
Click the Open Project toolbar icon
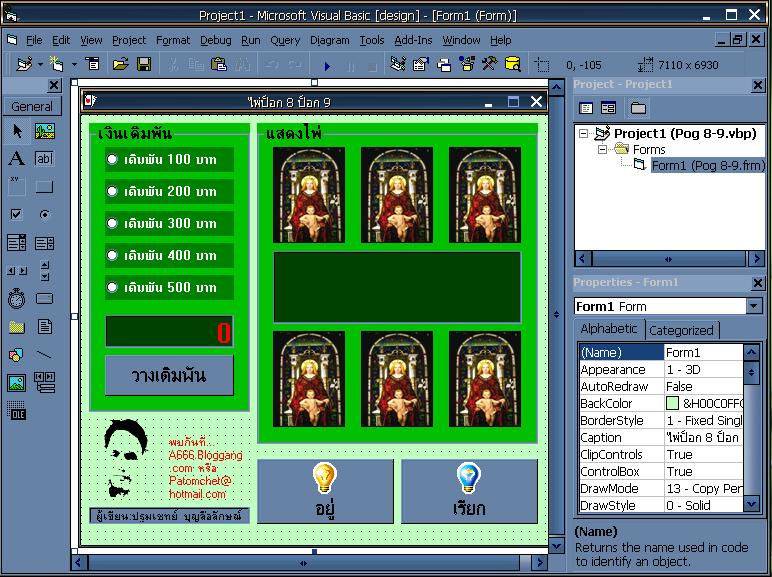121,64
